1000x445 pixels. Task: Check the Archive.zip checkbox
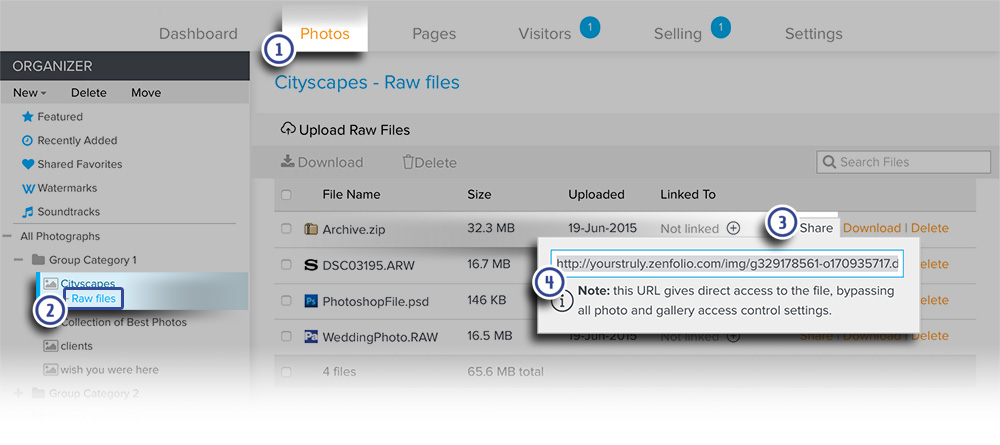coord(286,228)
